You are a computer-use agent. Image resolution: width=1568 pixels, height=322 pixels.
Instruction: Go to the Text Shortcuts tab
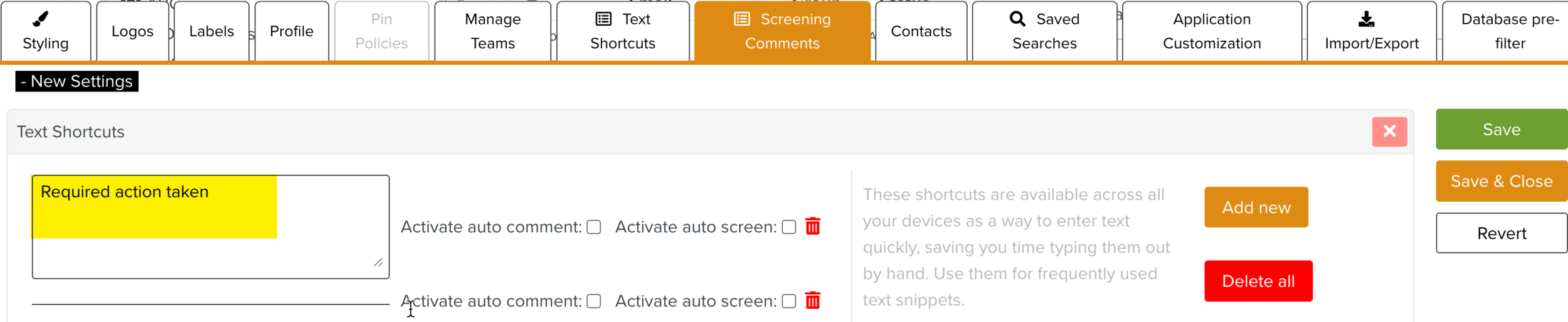coord(622,31)
